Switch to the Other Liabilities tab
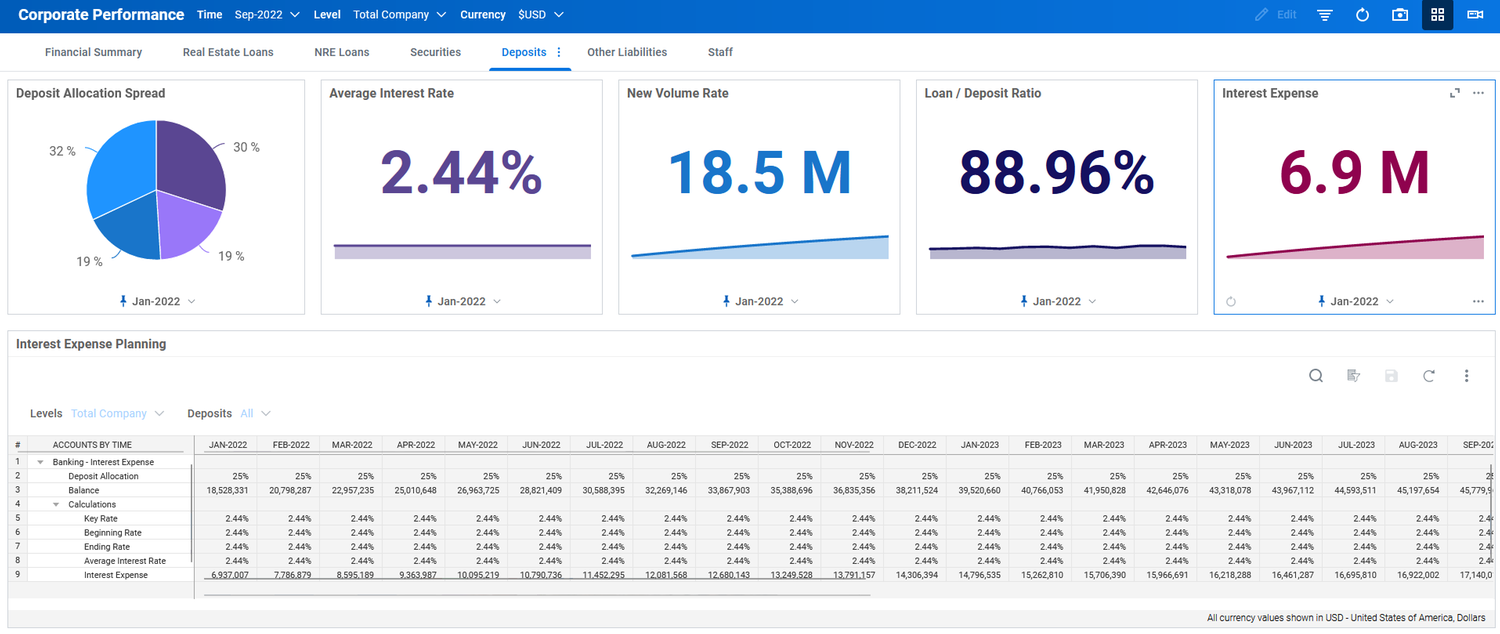Viewport: 1500px width, 634px height. pos(627,52)
